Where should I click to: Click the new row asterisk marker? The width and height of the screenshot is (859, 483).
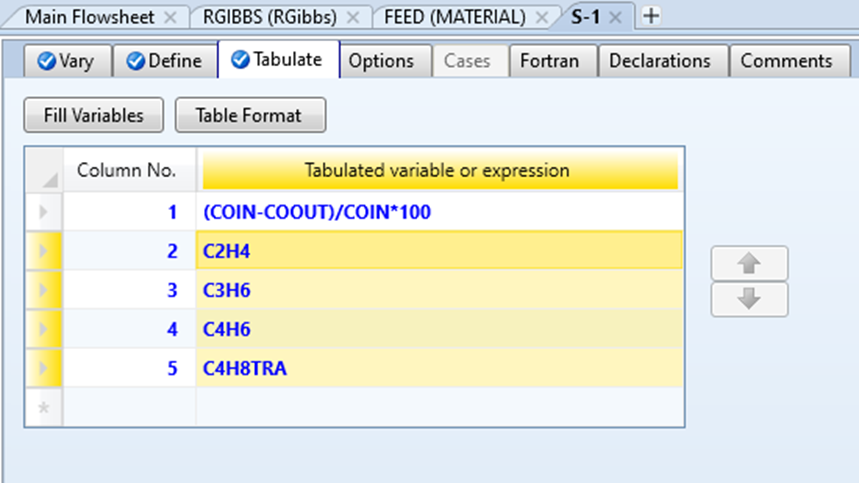(44, 407)
